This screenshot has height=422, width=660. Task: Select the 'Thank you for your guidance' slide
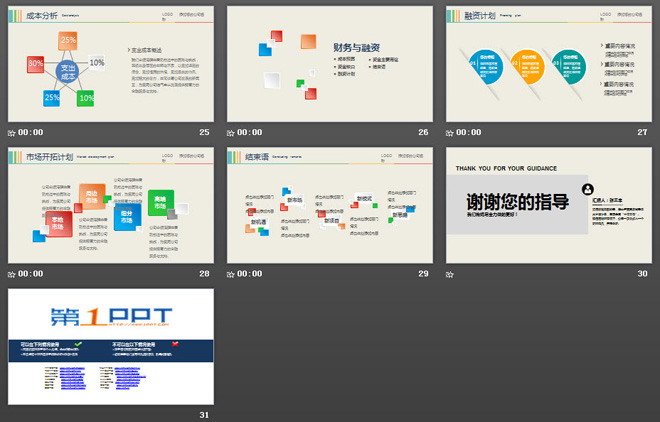coord(548,205)
